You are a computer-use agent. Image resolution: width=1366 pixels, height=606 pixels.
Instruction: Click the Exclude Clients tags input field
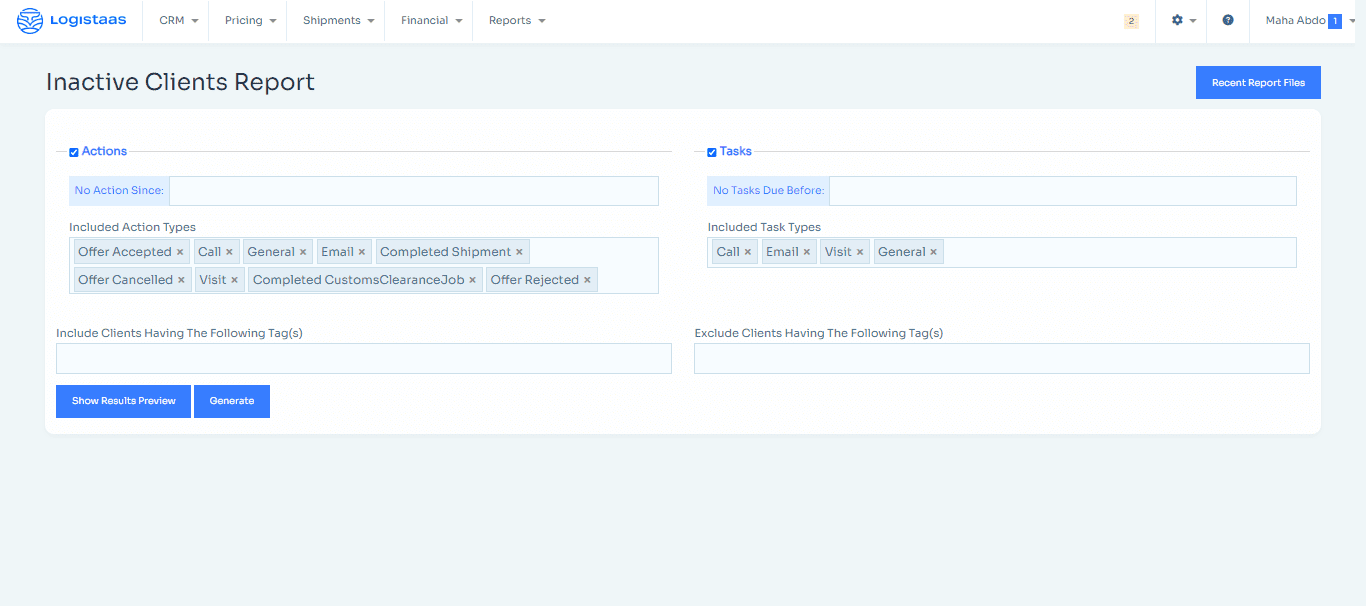1001,359
